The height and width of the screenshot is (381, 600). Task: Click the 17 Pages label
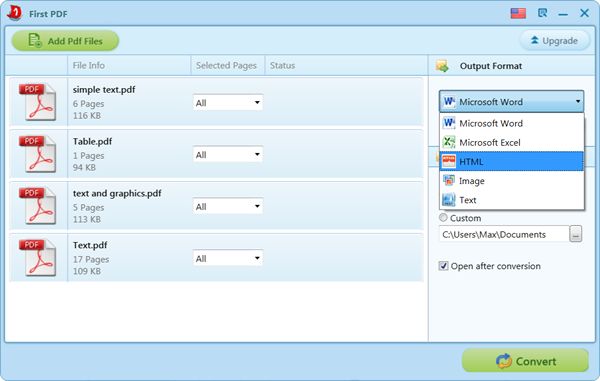pos(91,259)
